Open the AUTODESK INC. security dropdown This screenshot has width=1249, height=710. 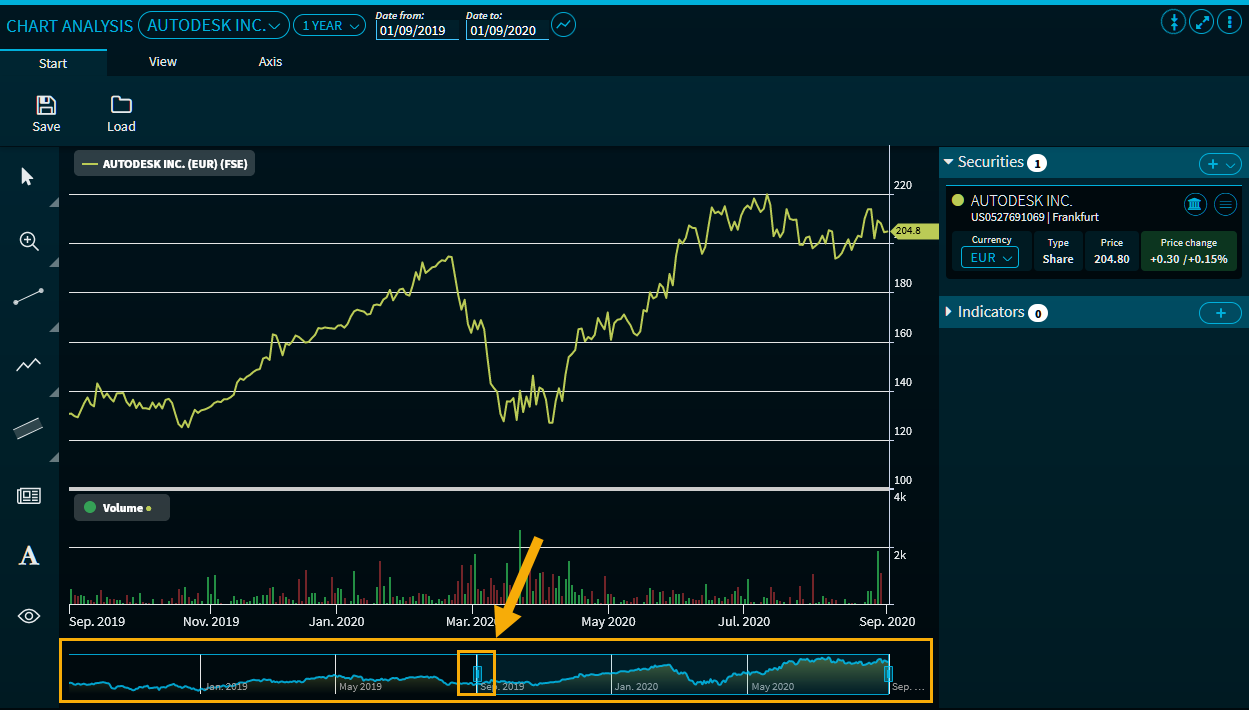(x=214, y=25)
